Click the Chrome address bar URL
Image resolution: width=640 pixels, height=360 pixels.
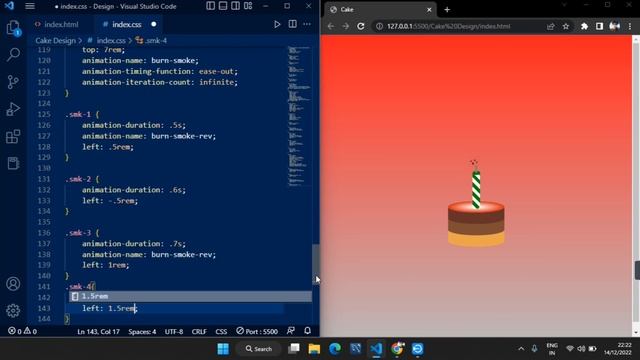point(449,26)
